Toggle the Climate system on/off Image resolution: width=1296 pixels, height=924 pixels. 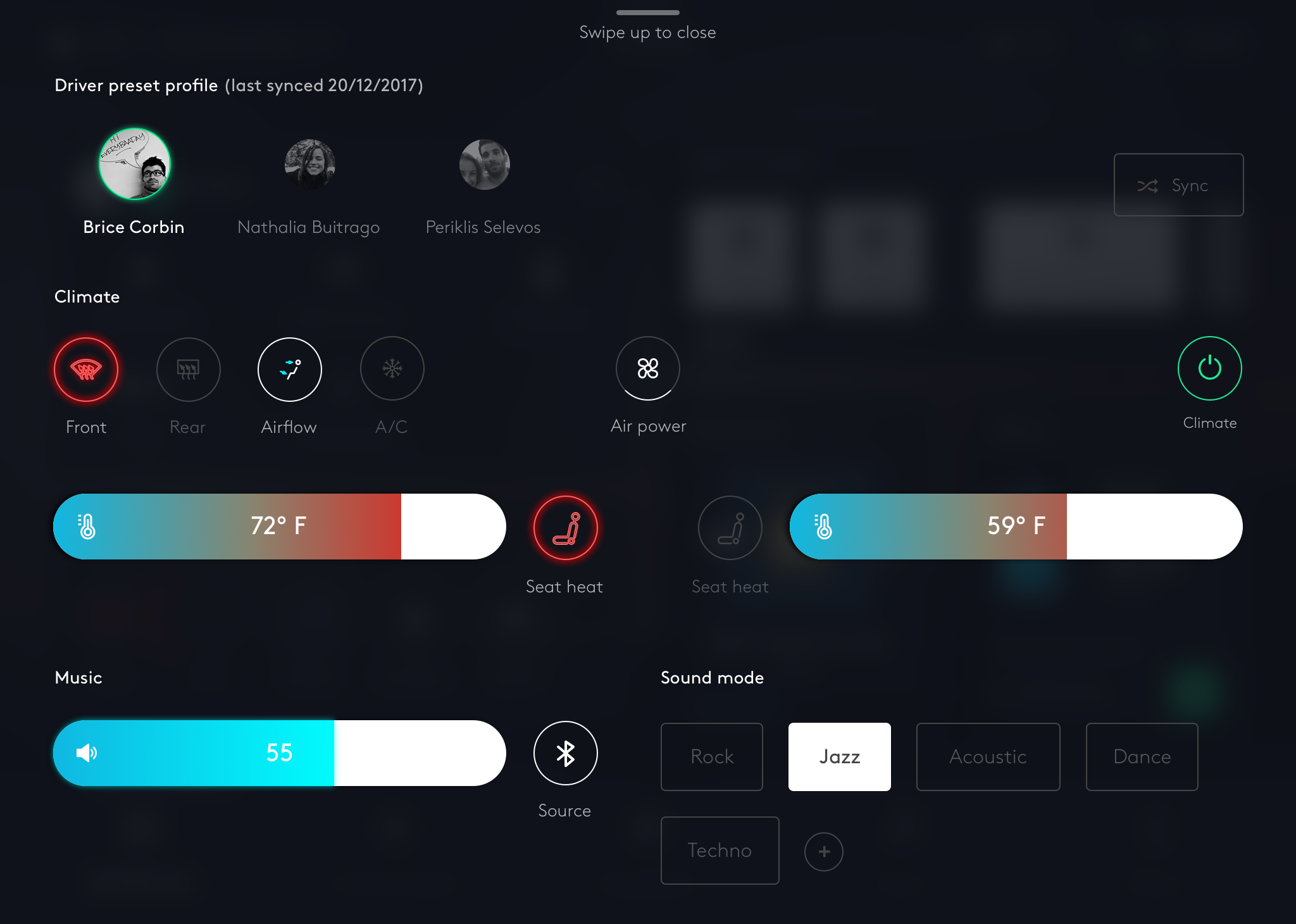pos(1210,369)
